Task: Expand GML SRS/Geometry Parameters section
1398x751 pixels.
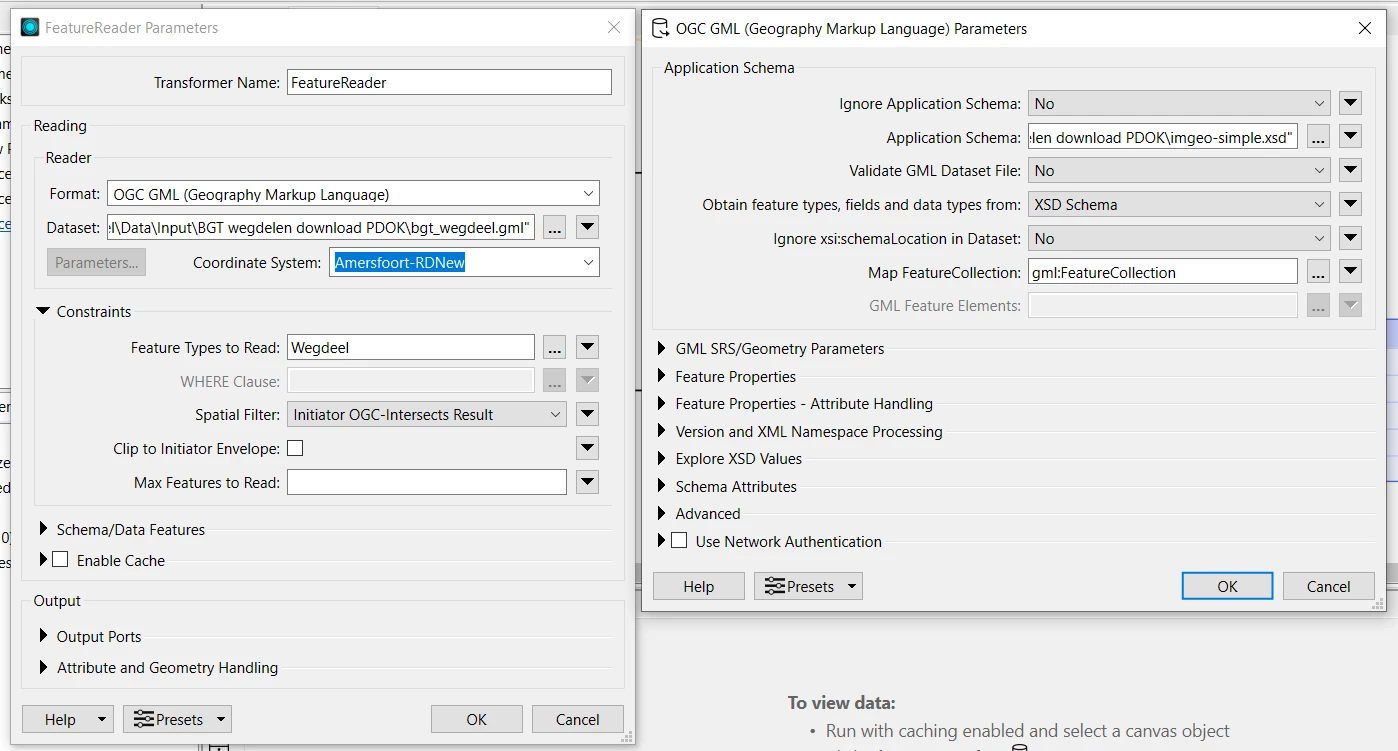Action: [662, 349]
